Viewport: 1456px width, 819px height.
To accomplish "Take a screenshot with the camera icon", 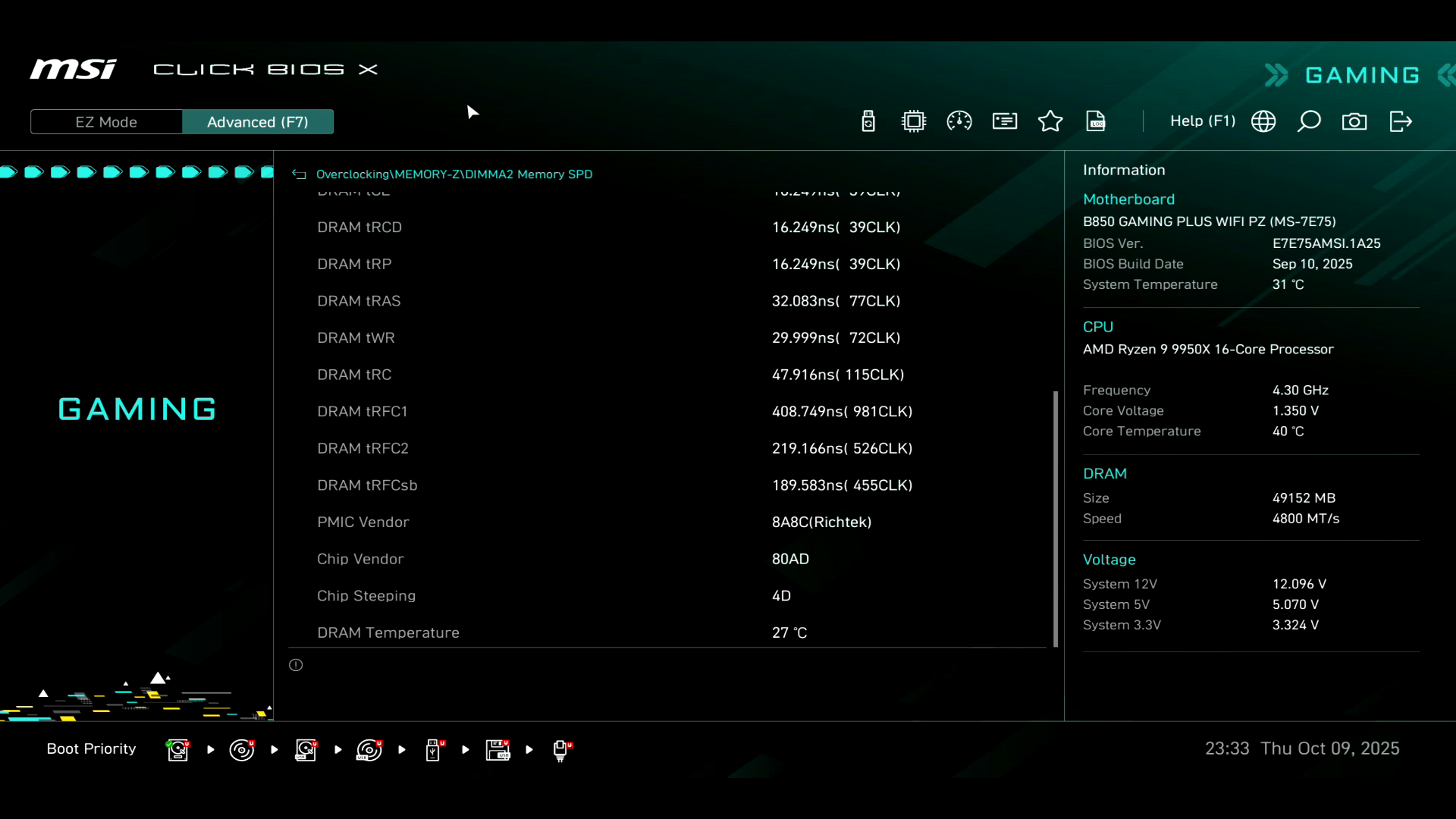I will 1354,121.
